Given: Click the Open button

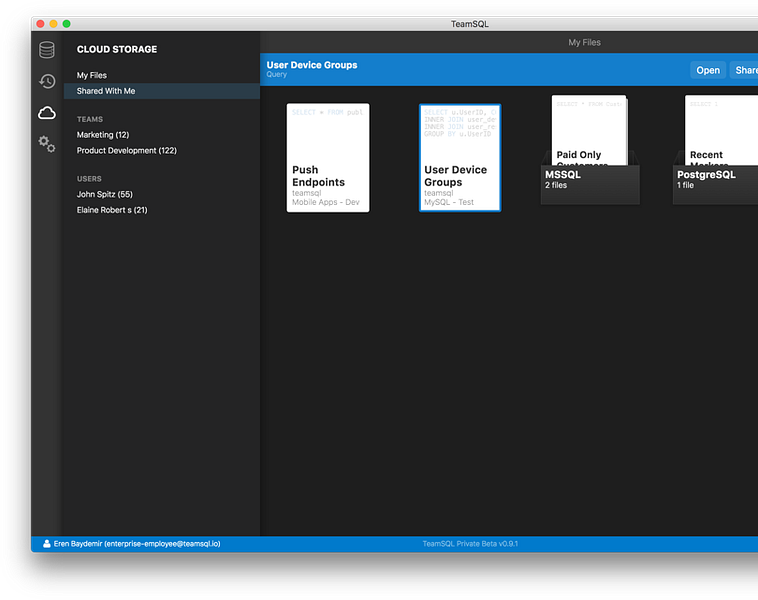Looking at the screenshot, I should pyautogui.click(x=708, y=70).
